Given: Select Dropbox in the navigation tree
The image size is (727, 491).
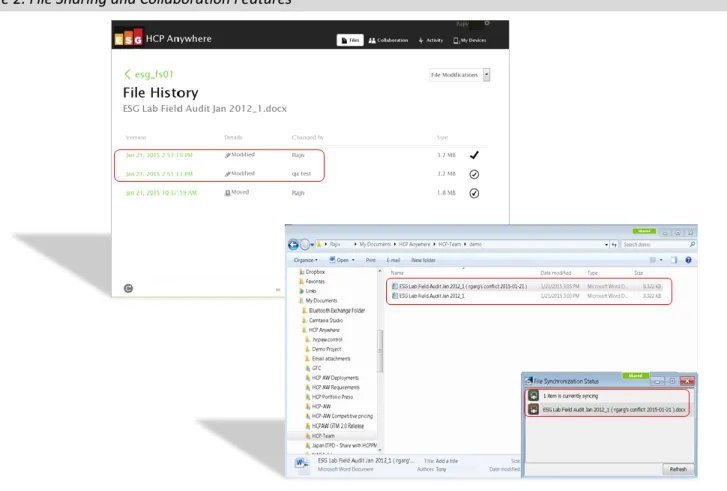Looking at the screenshot, I should [x=312, y=272].
